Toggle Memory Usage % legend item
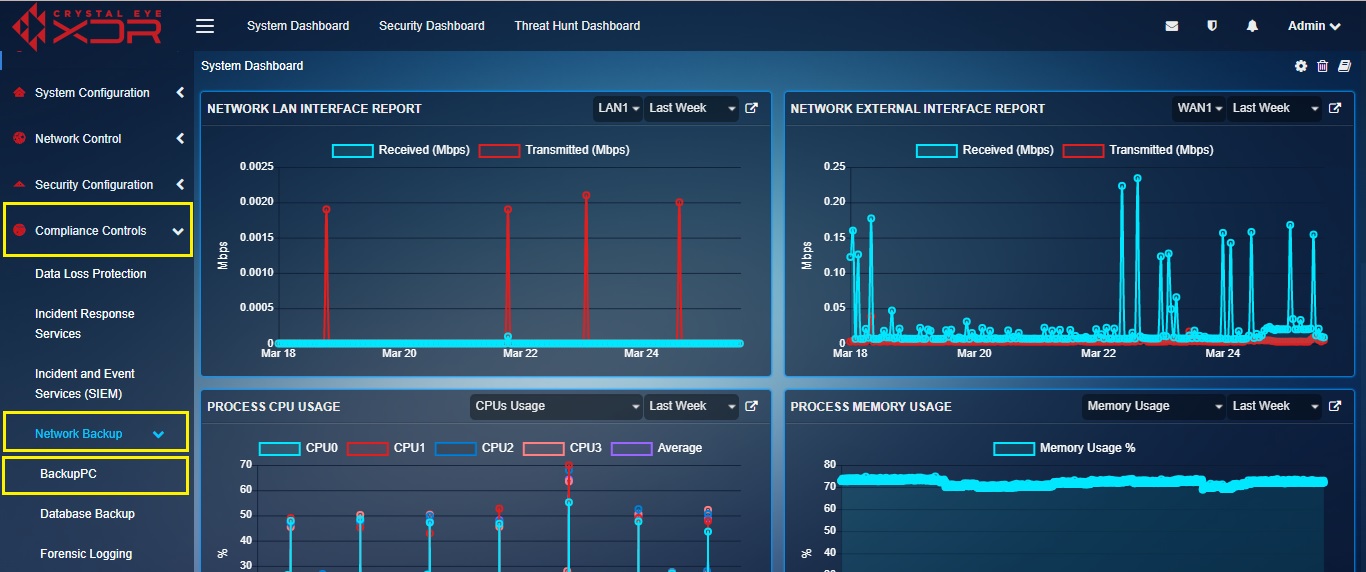1366x572 pixels. [1064, 448]
